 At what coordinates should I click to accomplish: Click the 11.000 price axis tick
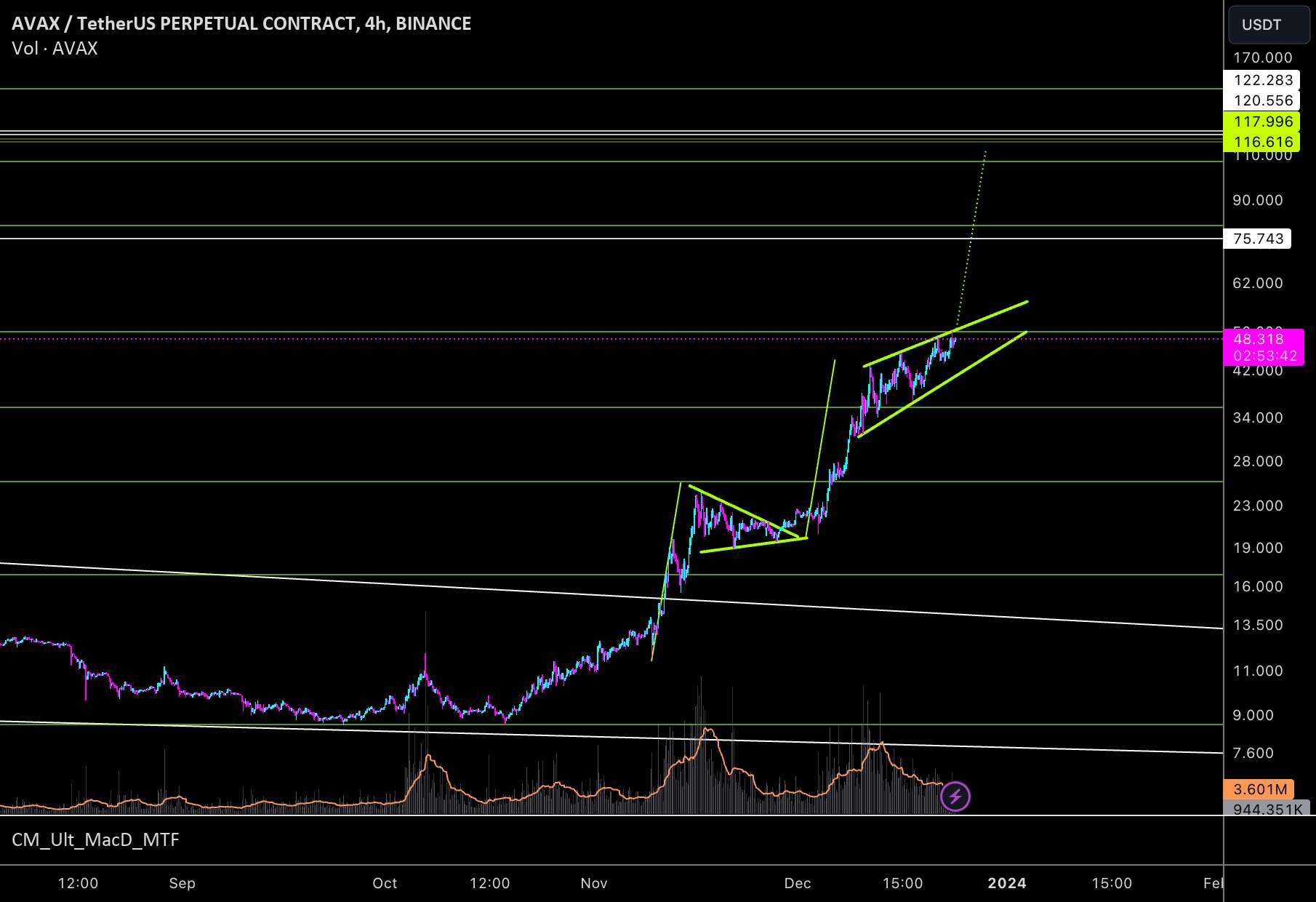click(x=1258, y=671)
